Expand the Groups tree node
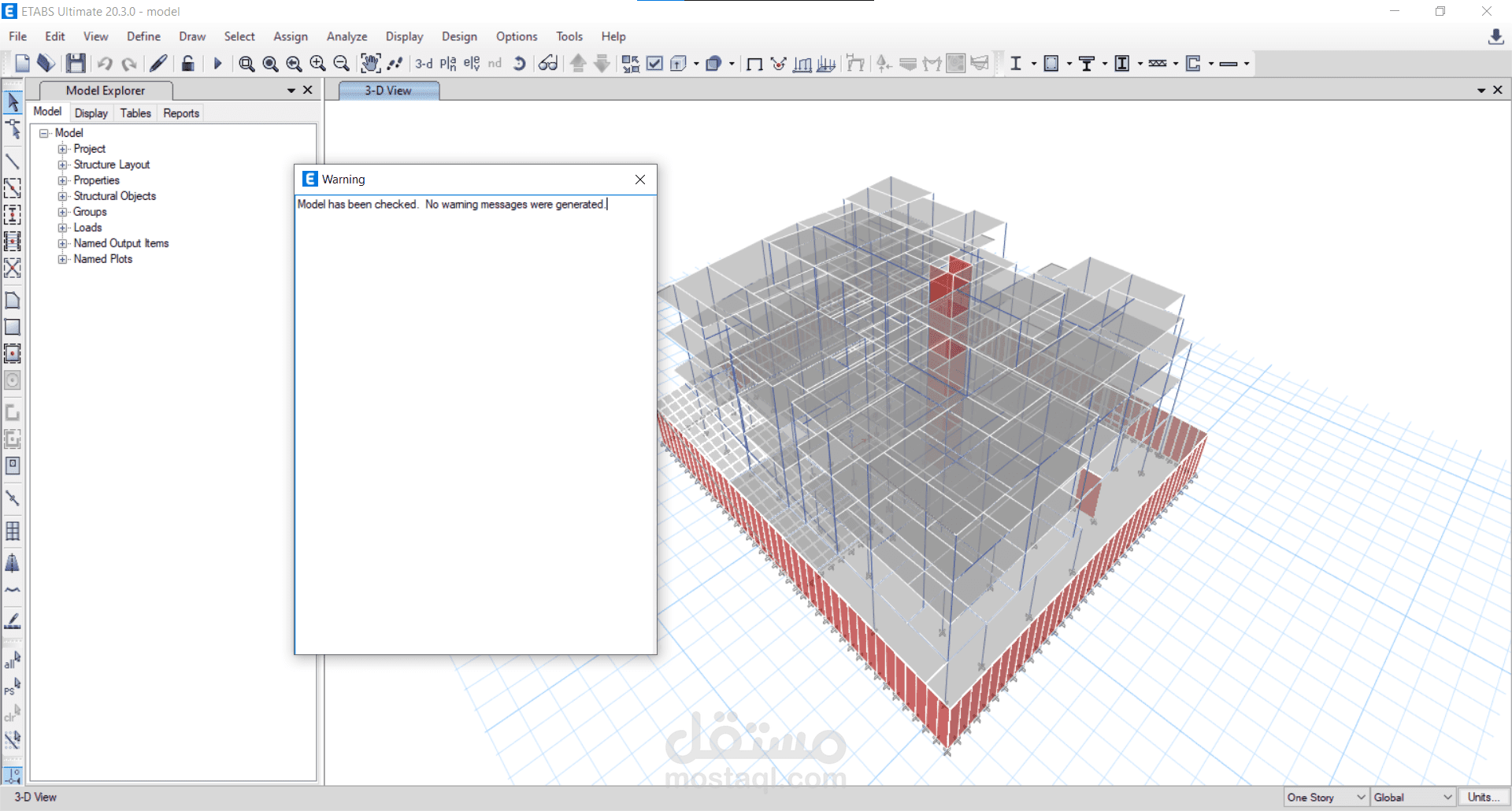 tap(62, 212)
